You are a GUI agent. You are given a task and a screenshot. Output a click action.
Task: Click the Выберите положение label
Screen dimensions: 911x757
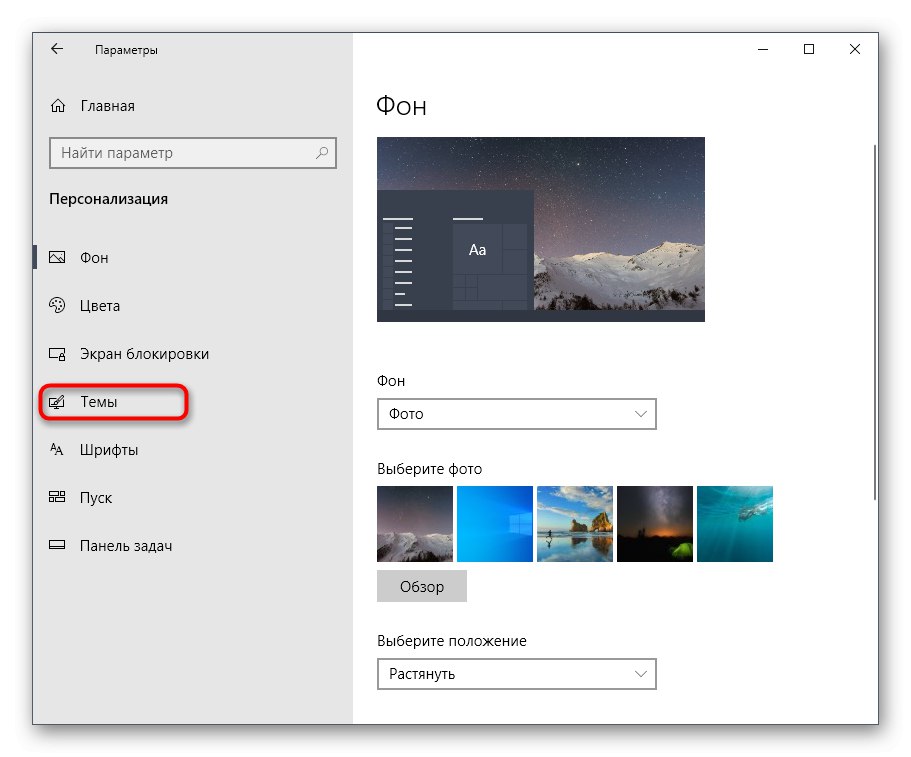pyautogui.click(x=452, y=641)
